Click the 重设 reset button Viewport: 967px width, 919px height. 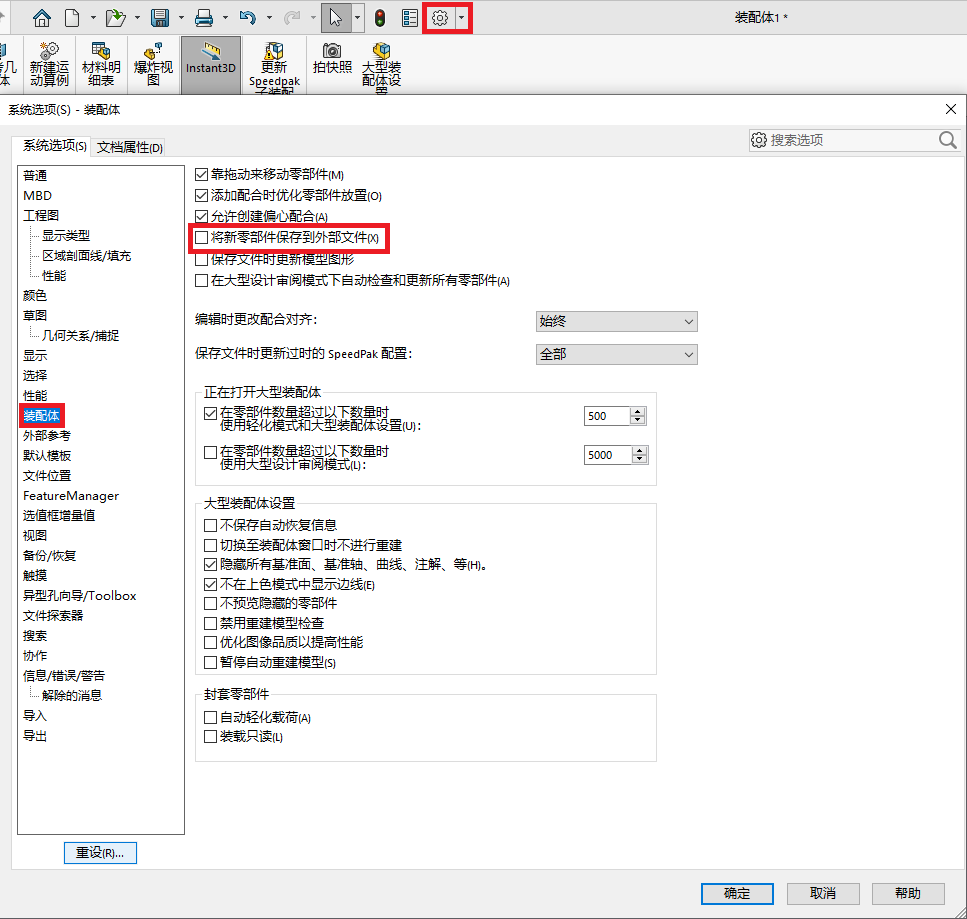(100, 853)
